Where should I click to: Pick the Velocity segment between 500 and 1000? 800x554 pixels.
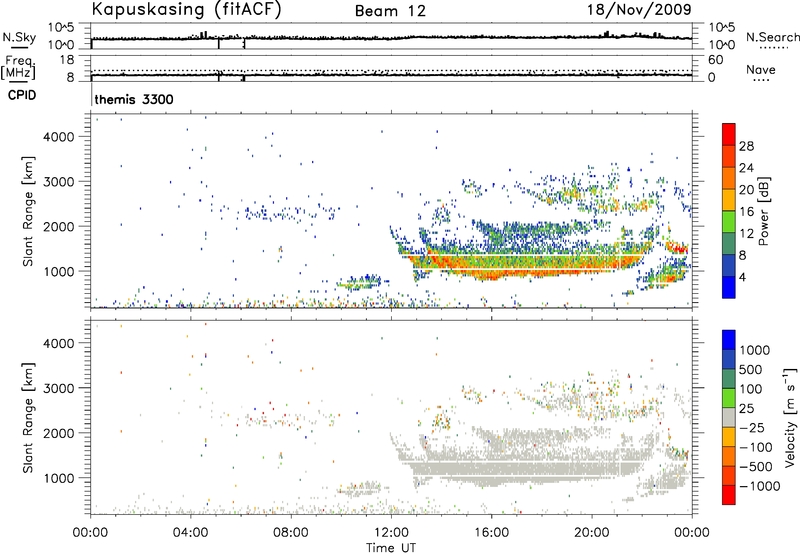pyautogui.click(x=729, y=359)
